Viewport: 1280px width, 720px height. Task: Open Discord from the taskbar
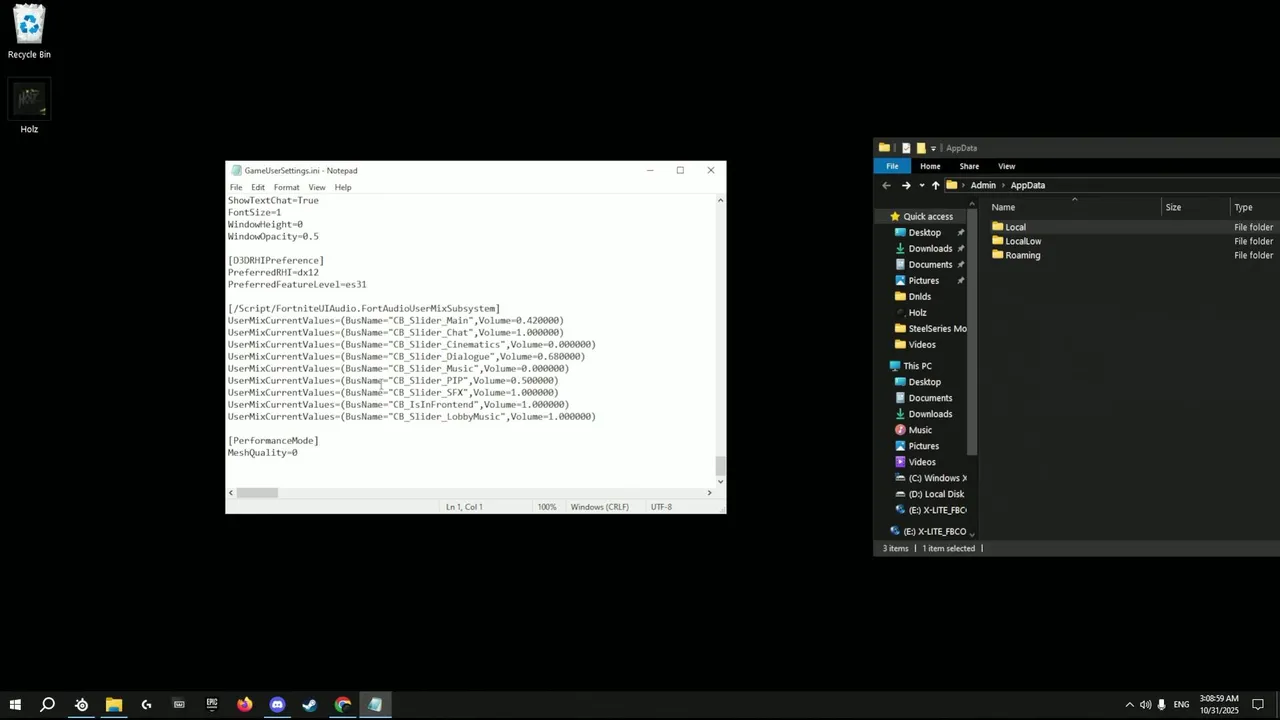[277, 705]
